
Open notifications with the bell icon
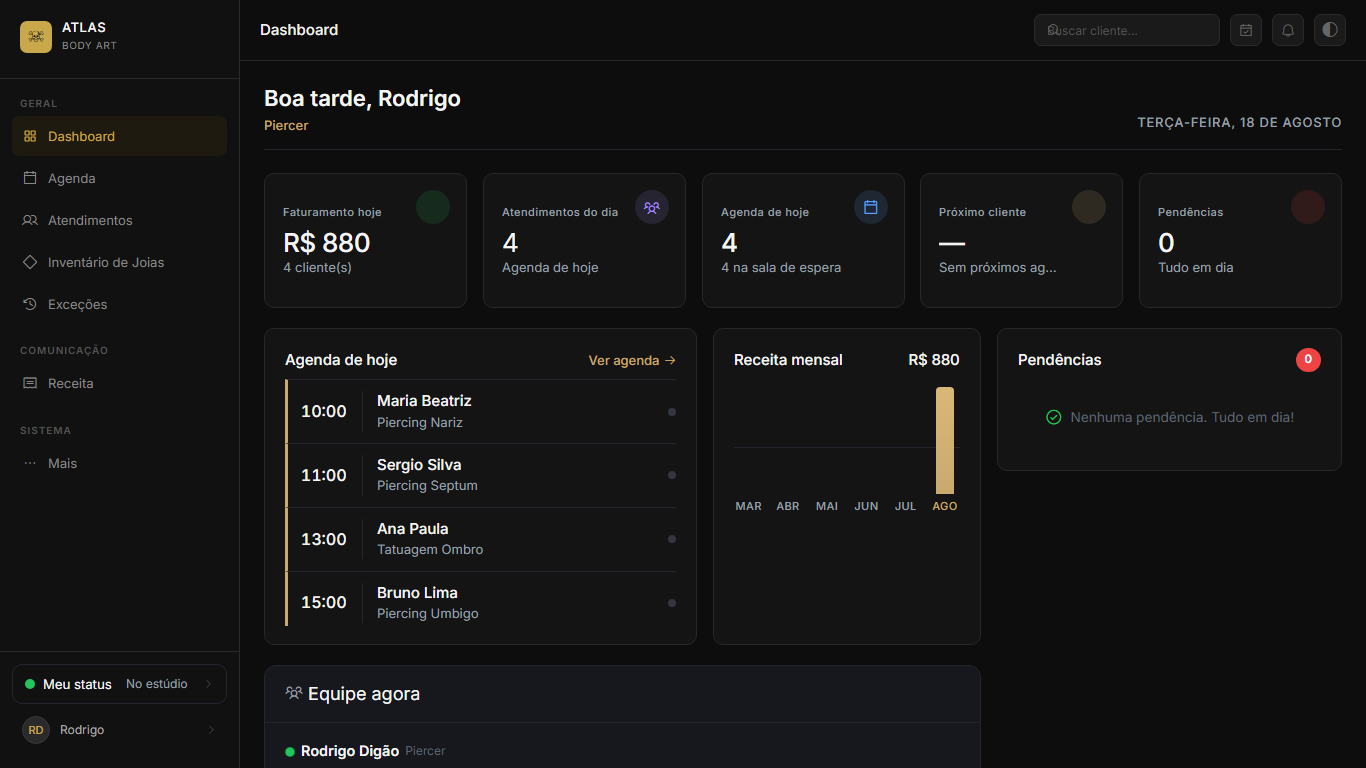point(1288,30)
